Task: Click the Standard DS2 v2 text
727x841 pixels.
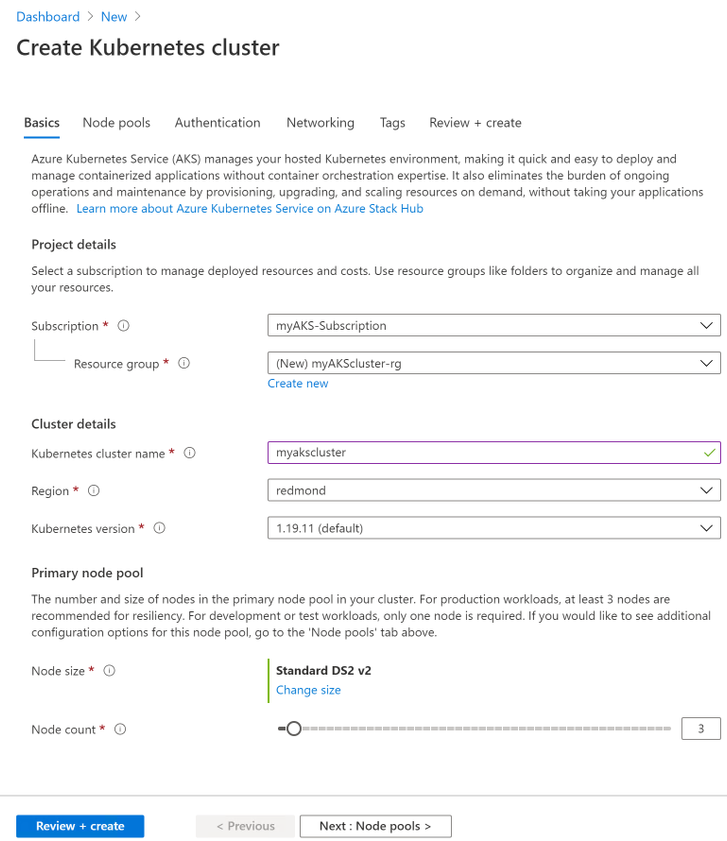Action: [324, 670]
